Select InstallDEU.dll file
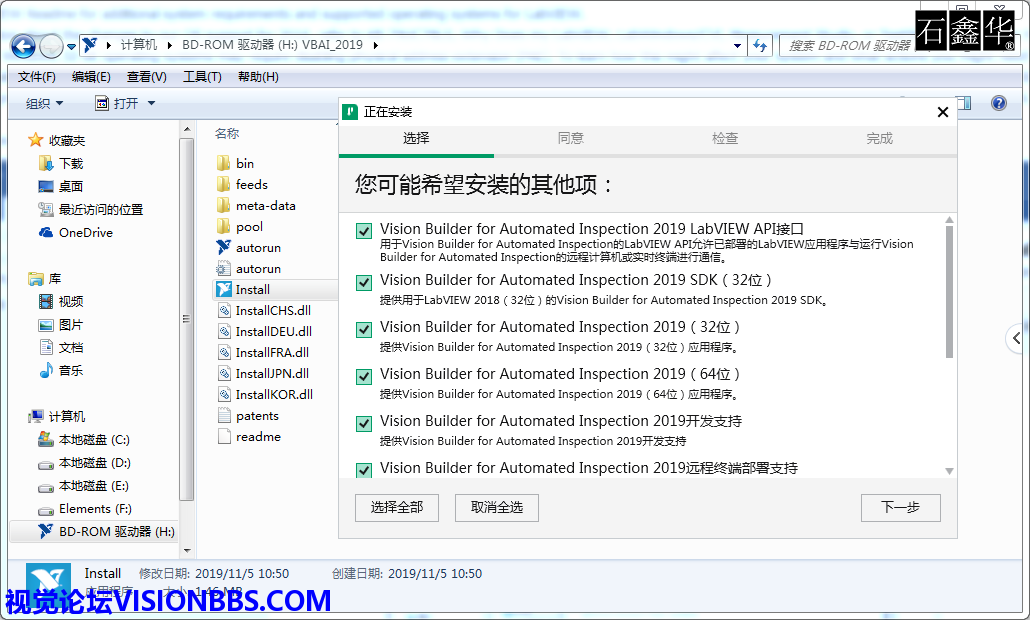 click(x=264, y=331)
